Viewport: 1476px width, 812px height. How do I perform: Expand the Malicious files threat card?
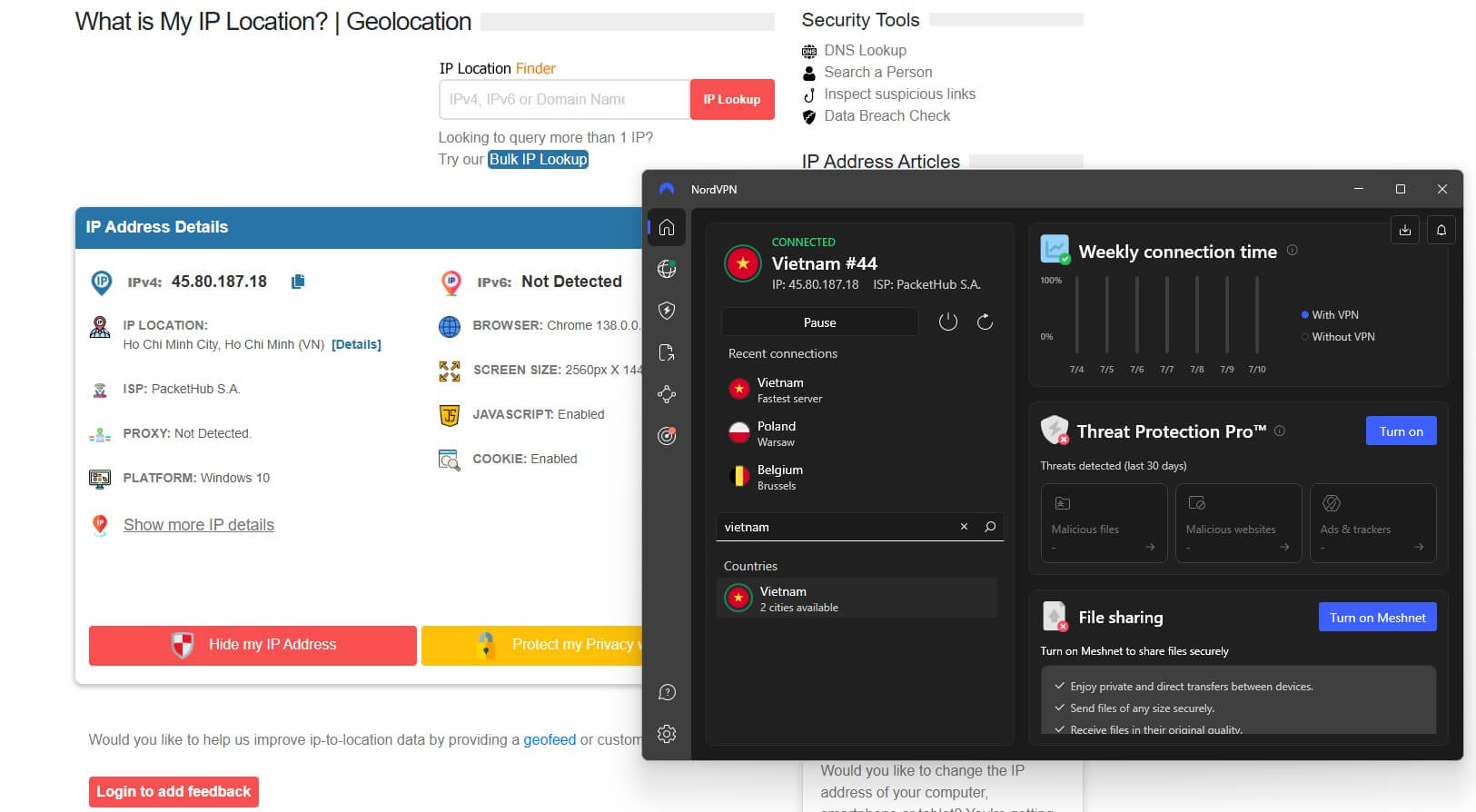(1104, 523)
